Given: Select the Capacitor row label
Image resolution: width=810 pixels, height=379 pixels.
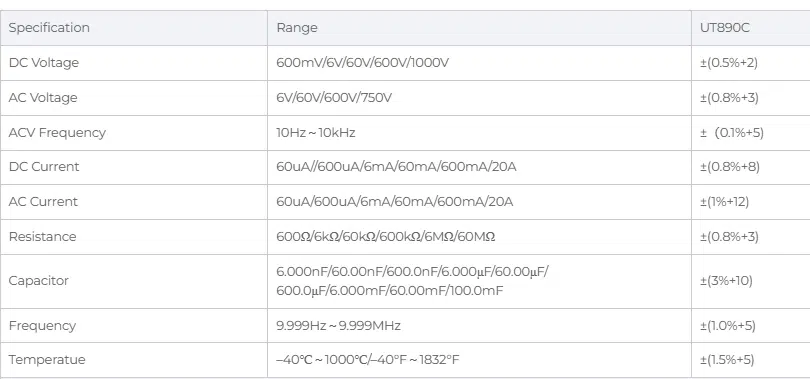Looking at the screenshot, I should pos(39,281).
